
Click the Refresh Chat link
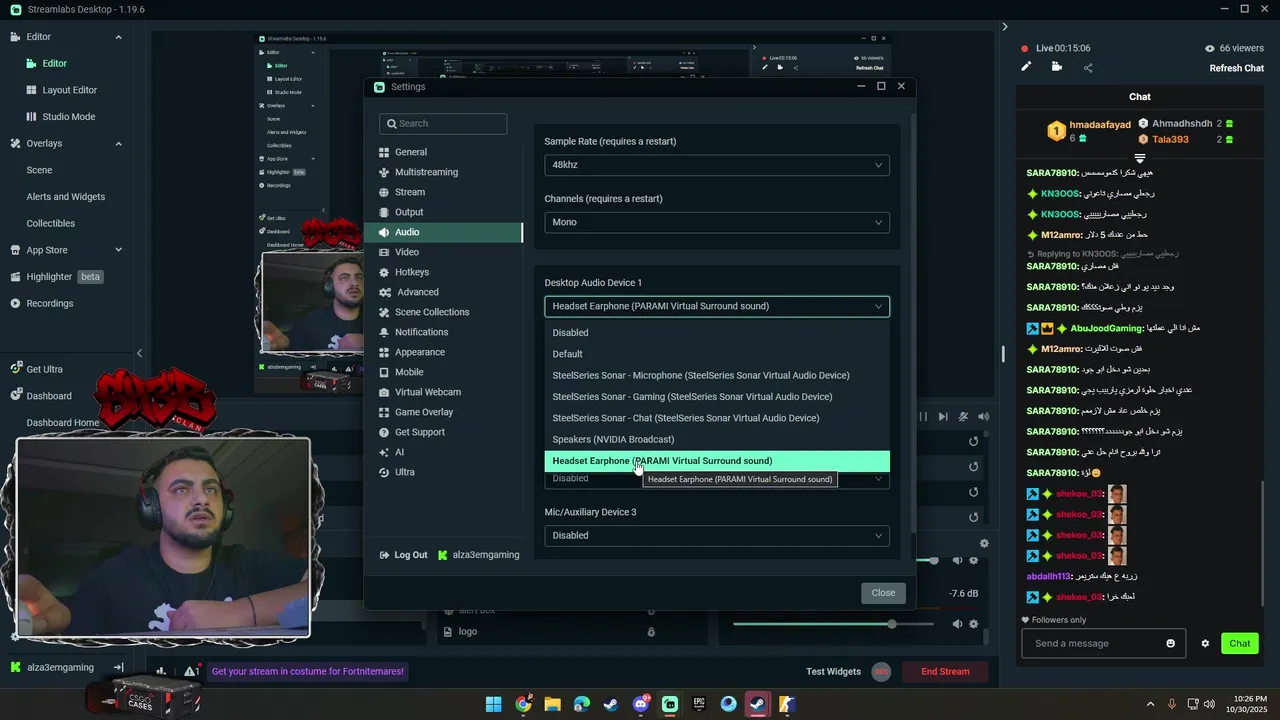click(1237, 68)
